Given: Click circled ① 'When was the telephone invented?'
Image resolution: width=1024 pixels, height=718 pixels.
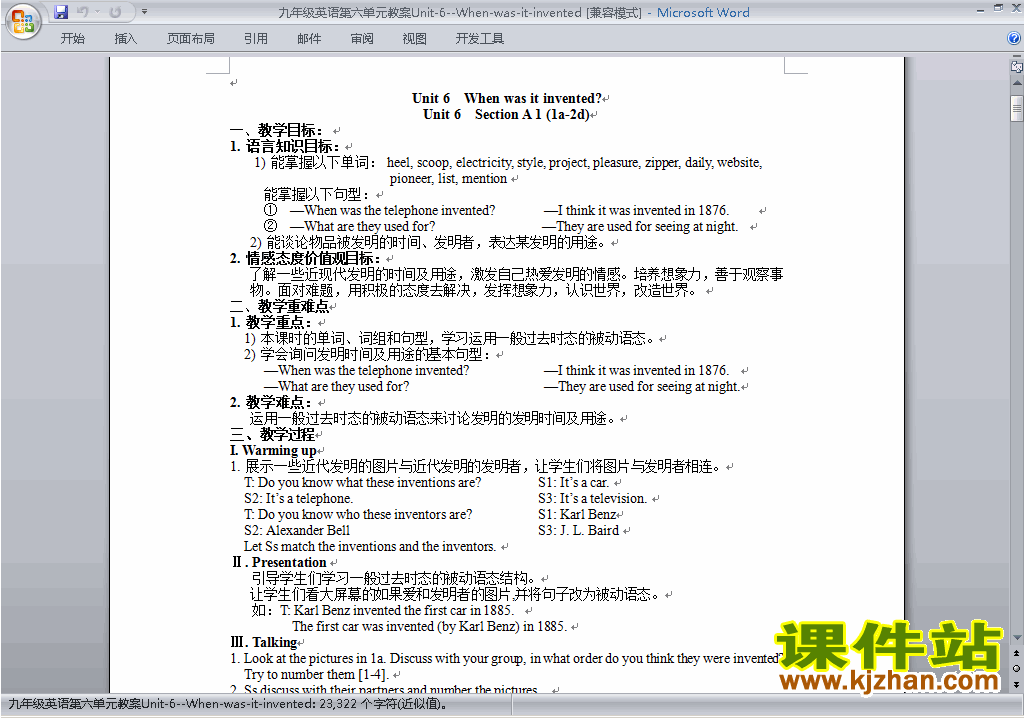Looking at the screenshot, I should point(379,210).
